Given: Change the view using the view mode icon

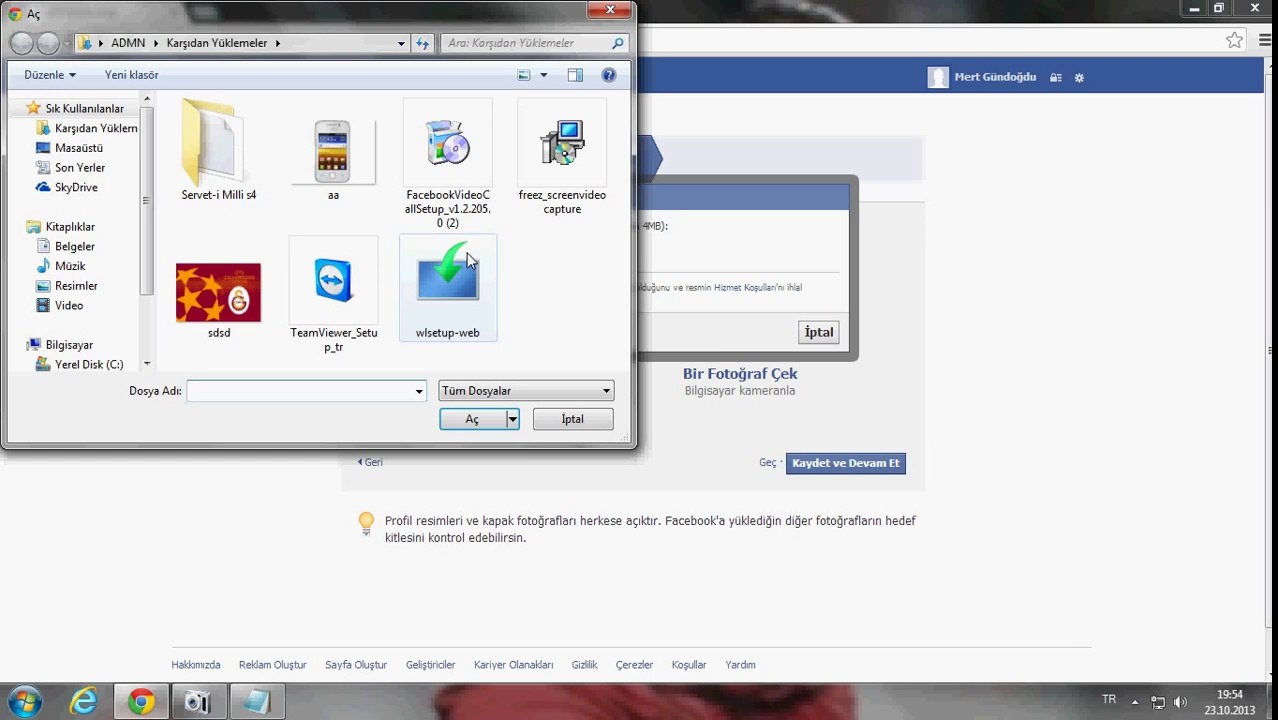Looking at the screenshot, I should click(523, 75).
